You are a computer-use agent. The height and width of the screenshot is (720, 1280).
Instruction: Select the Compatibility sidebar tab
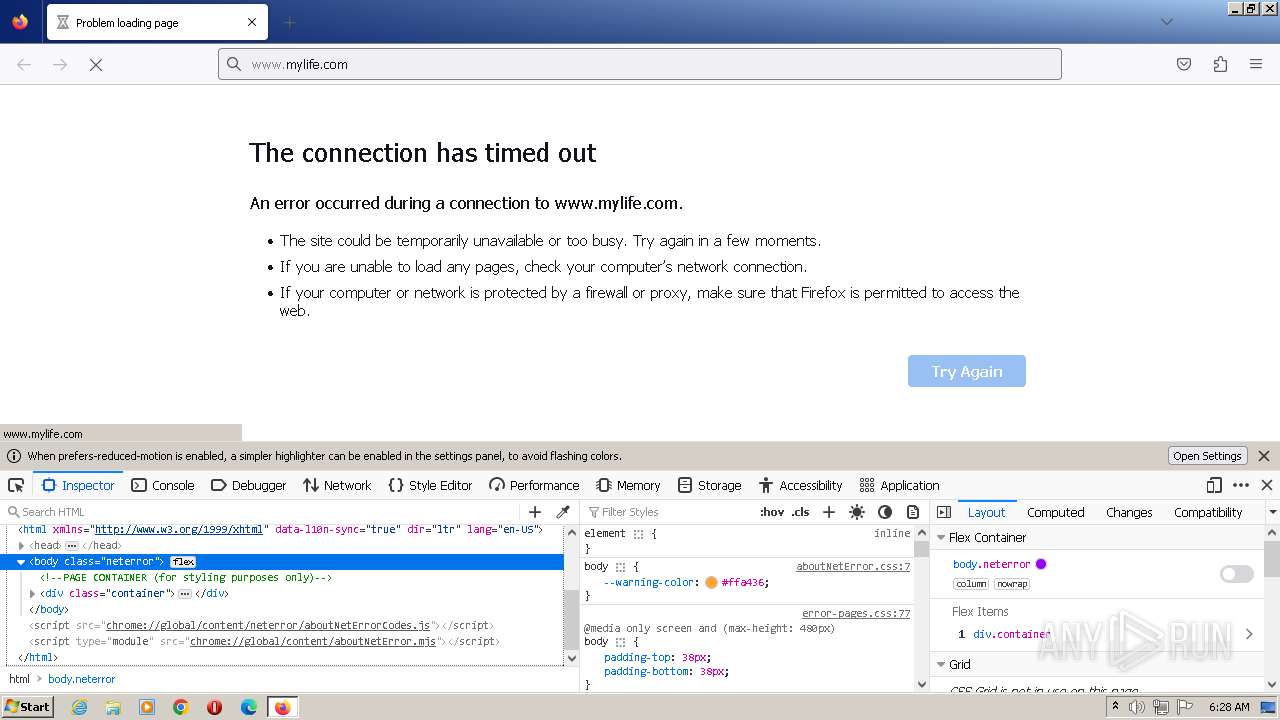click(x=1208, y=512)
